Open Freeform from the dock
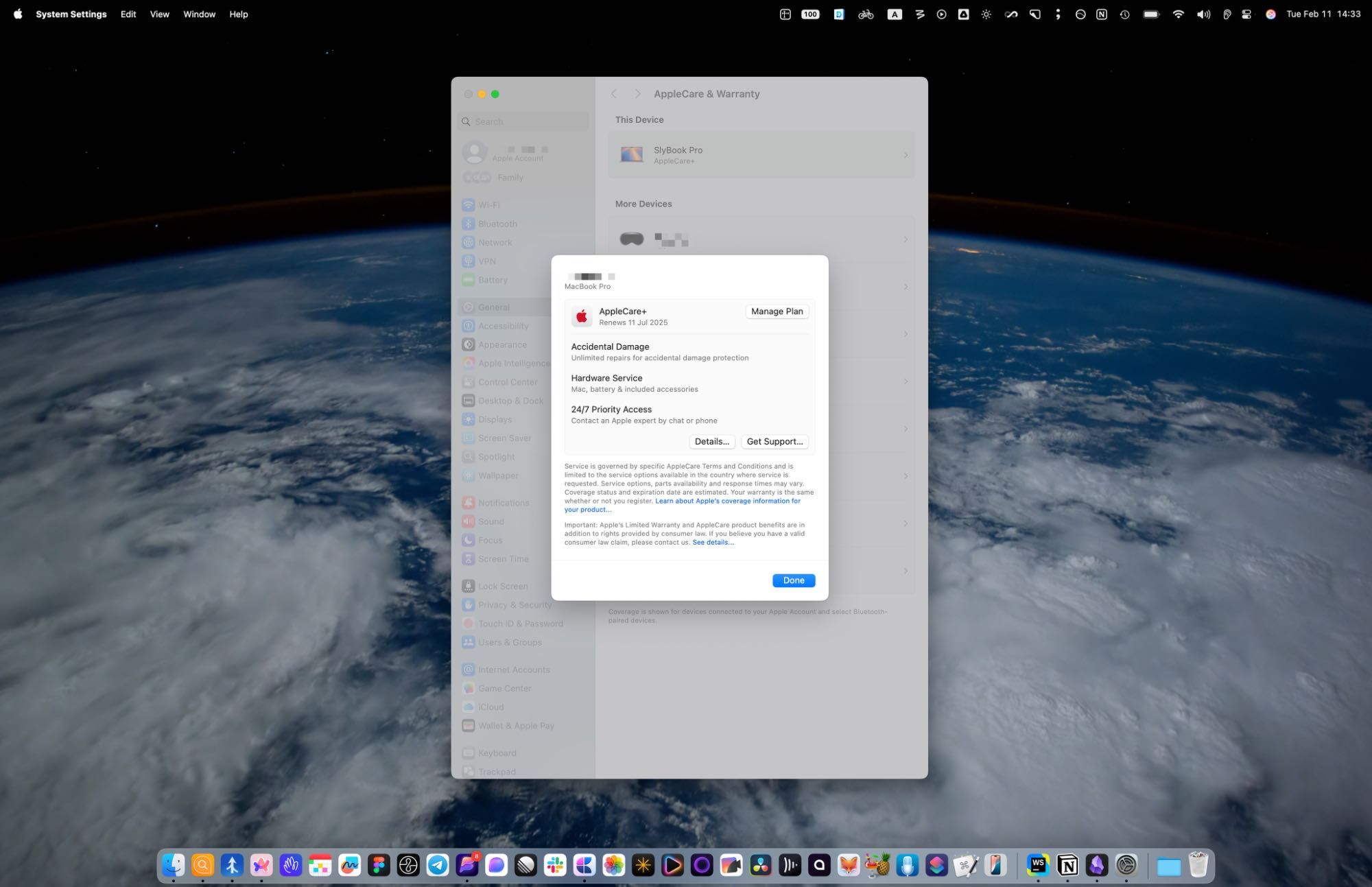Image resolution: width=1372 pixels, height=887 pixels. [349, 865]
